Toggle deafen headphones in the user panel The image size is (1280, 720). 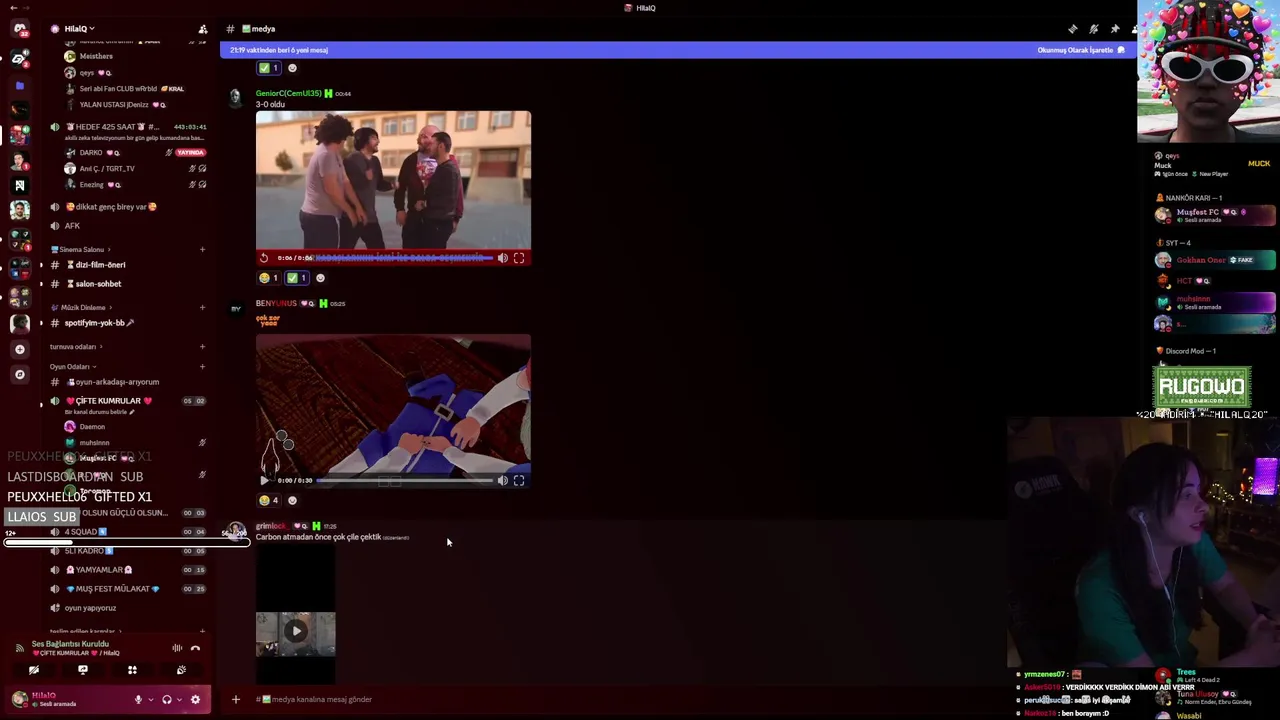click(x=167, y=699)
